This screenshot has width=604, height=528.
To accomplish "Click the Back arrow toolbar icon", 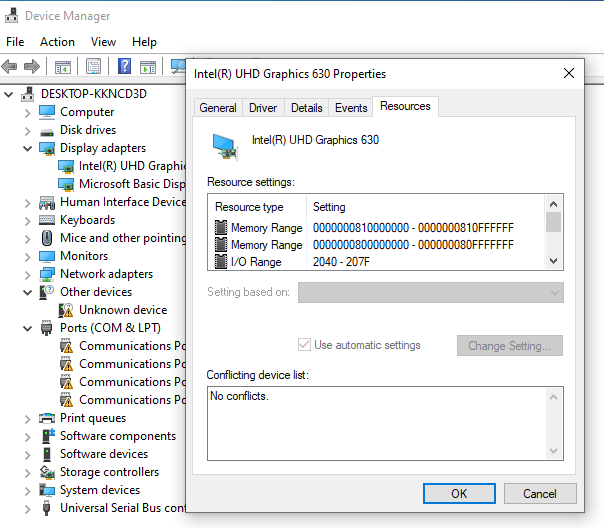I will (x=9, y=67).
